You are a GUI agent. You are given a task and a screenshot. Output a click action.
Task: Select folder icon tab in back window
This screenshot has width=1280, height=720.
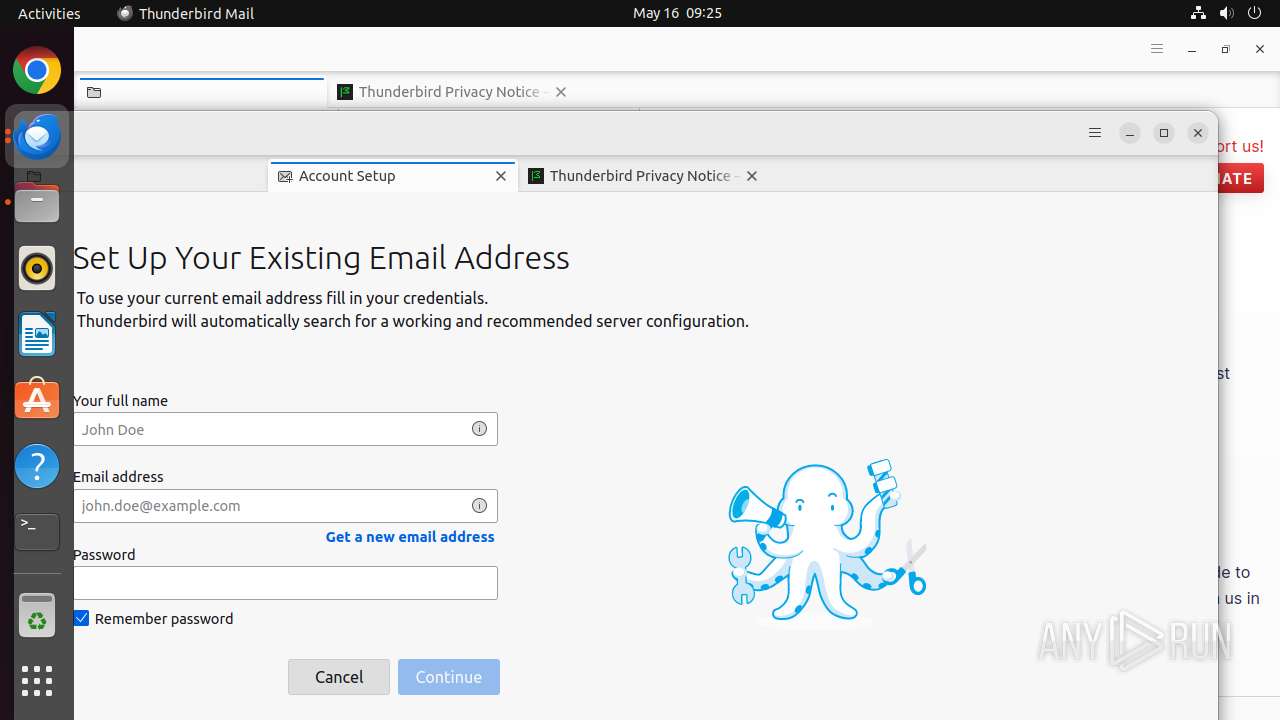coord(94,92)
